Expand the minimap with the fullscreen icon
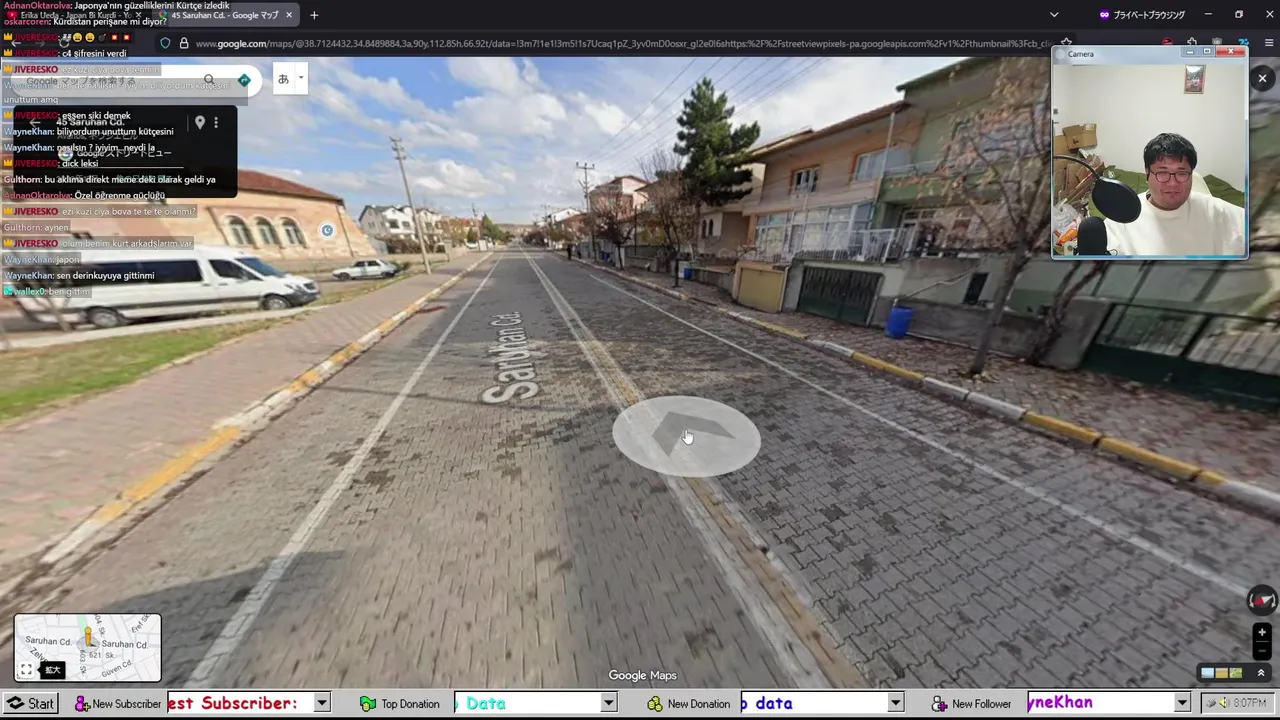This screenshot has height=720, width=1280. [27, 670]
